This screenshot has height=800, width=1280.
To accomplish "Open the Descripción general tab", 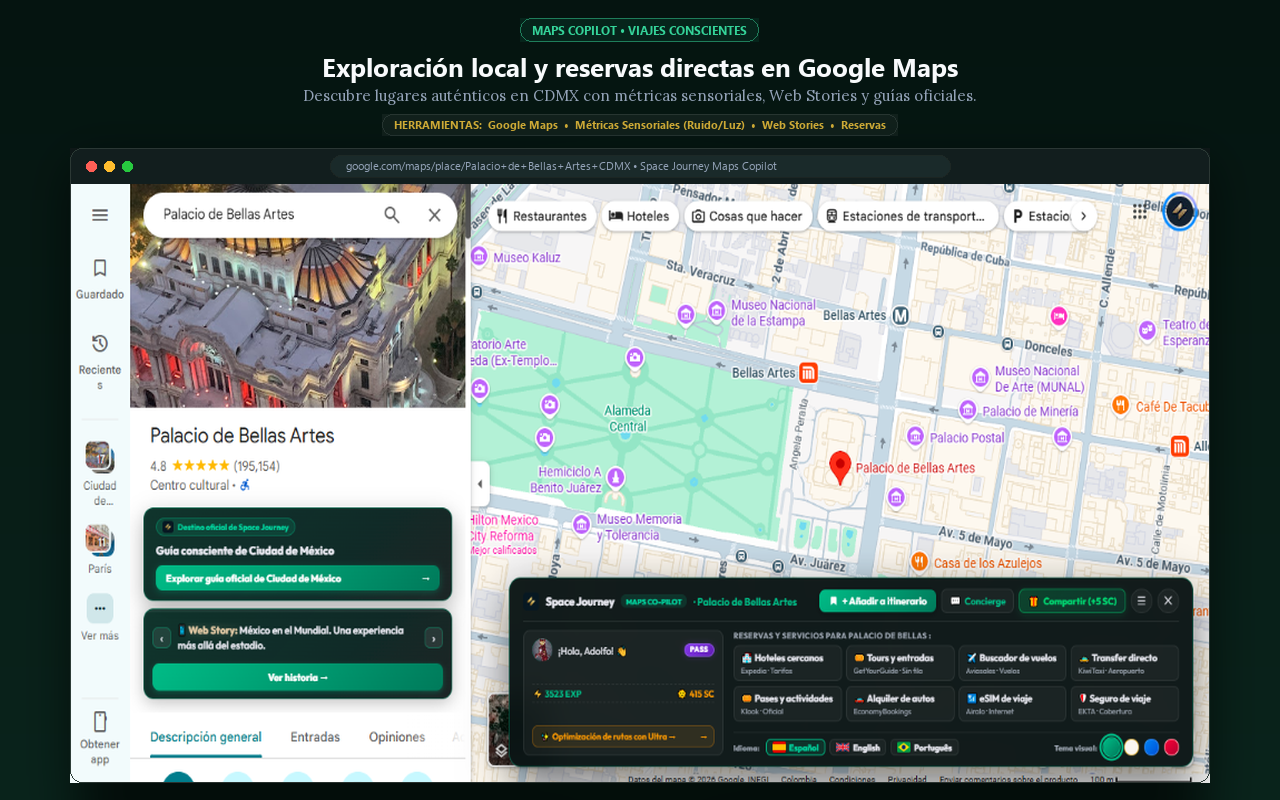I will pos(206,737).
